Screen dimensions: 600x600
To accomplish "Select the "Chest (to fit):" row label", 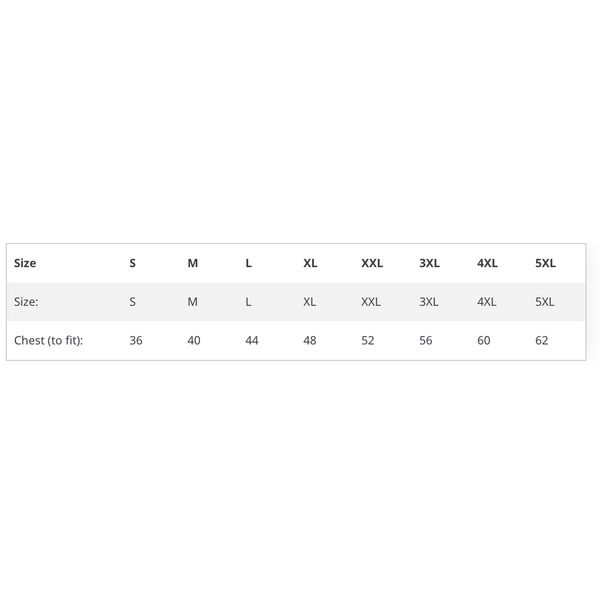I will point(48,340).
